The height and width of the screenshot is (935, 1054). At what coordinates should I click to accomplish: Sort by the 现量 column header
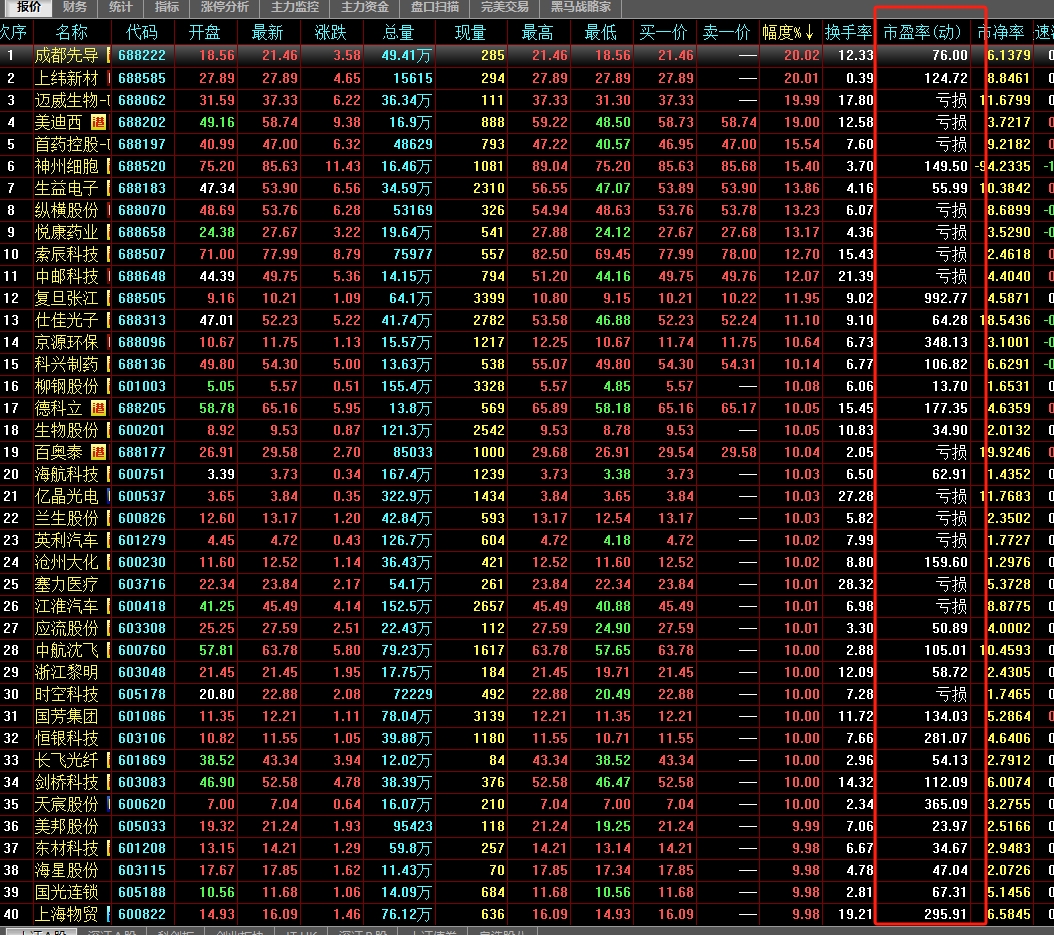470,32
